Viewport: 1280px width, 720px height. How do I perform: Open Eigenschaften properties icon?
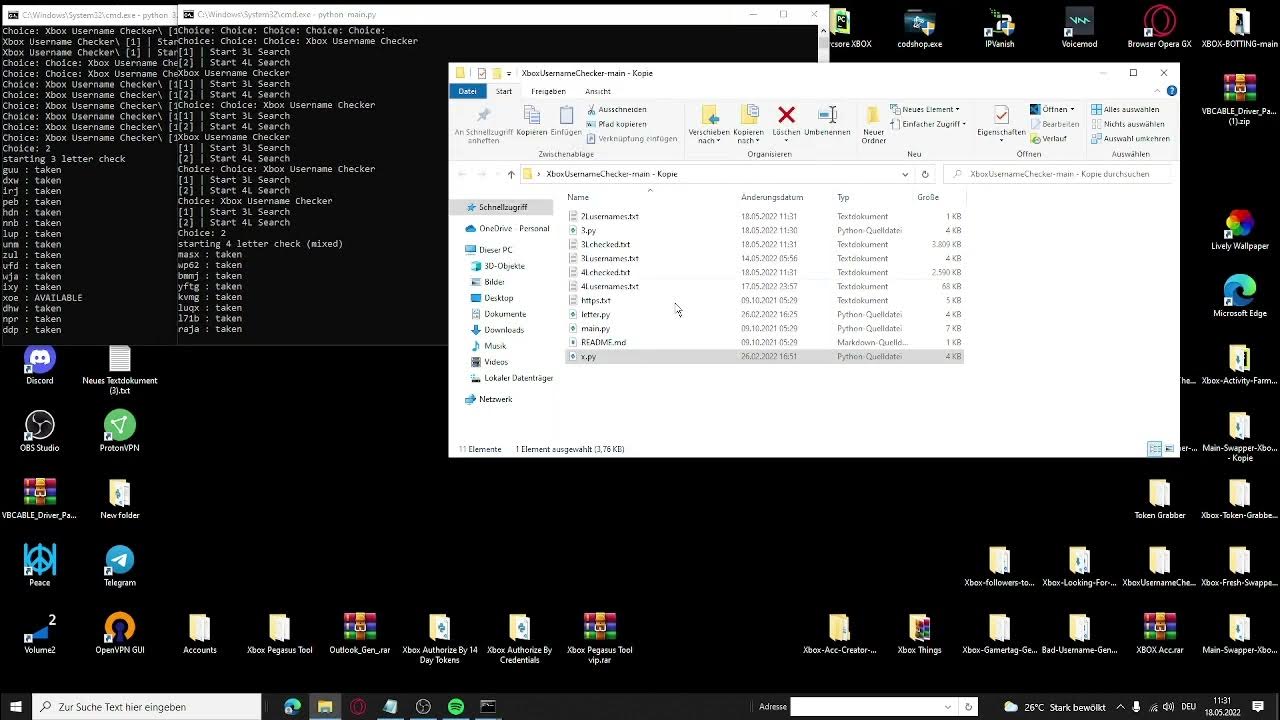1001,114
